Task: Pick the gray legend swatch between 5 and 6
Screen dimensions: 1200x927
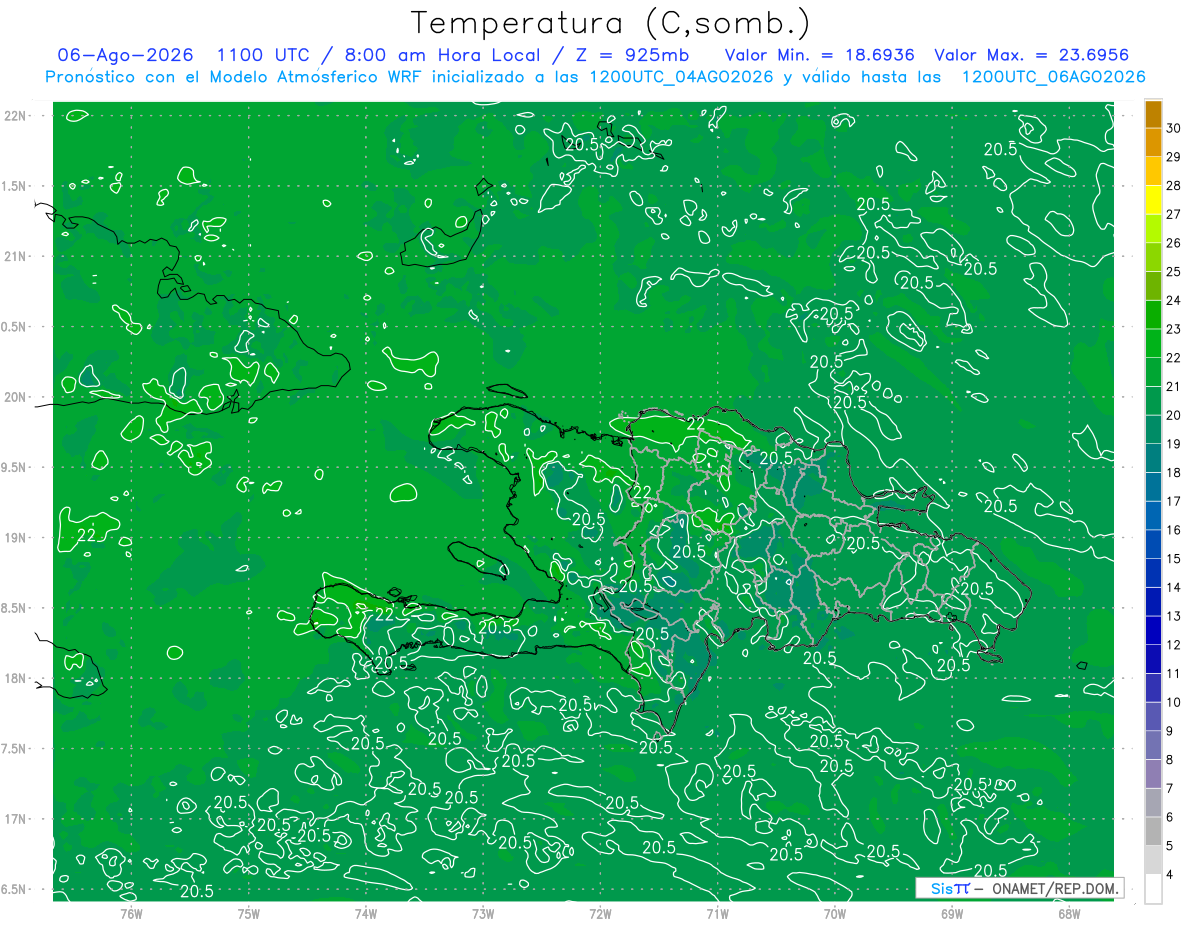Action: click(x=1153, y=832)
